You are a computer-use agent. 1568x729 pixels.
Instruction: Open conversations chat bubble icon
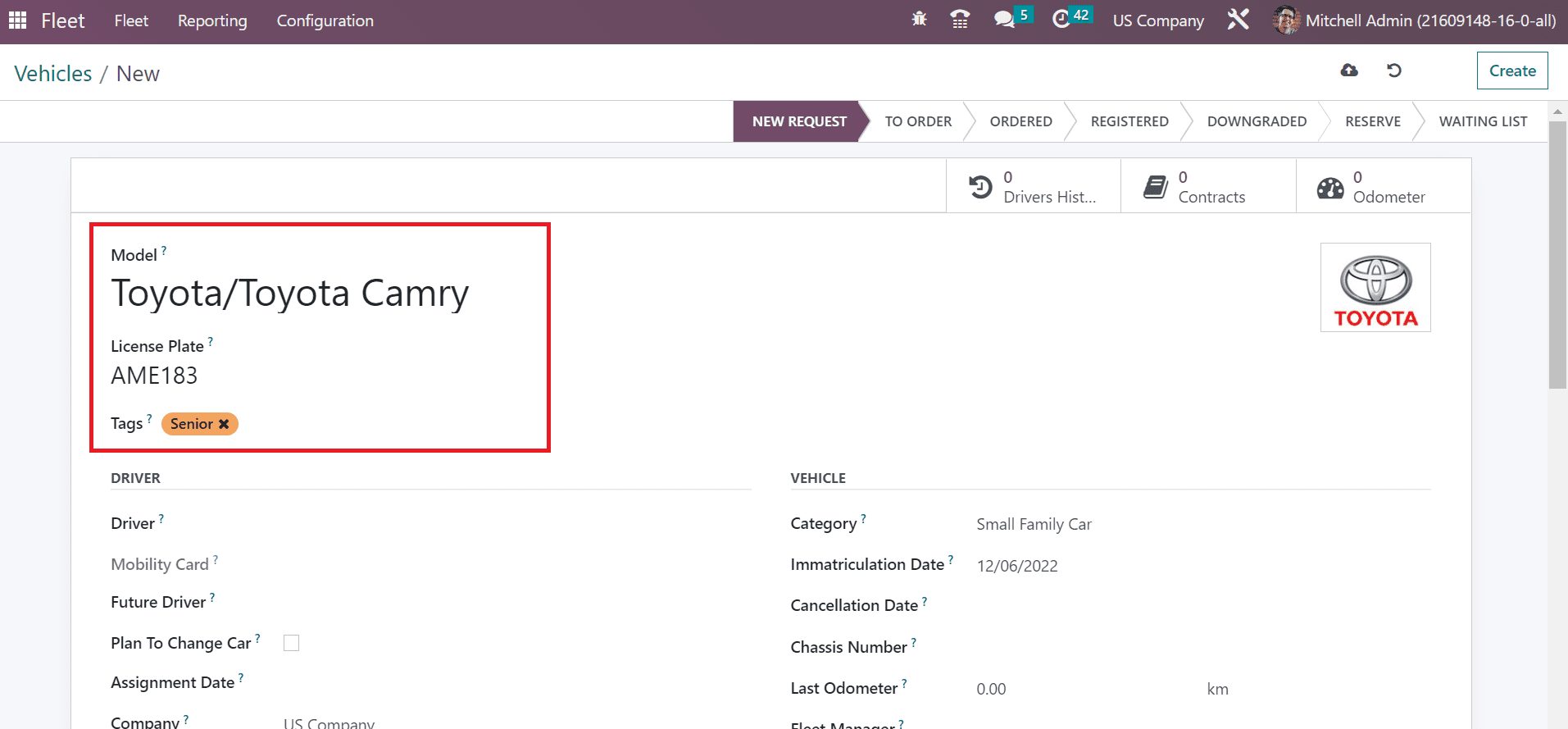pos(1004,20)
